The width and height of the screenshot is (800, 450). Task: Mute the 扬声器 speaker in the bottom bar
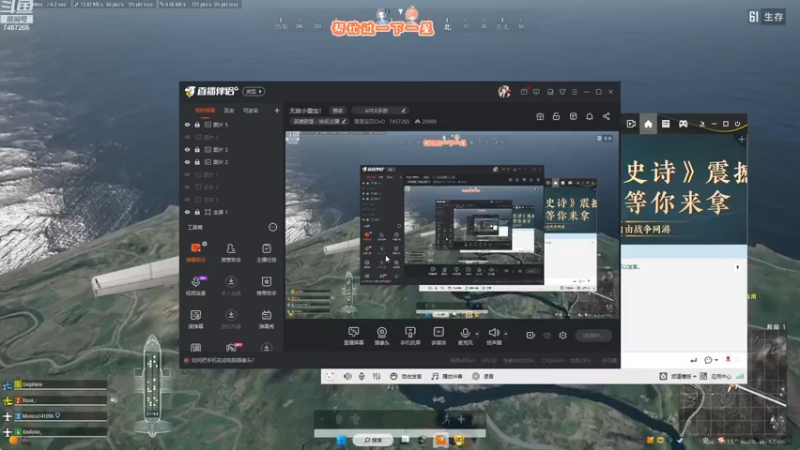(493, 336)
